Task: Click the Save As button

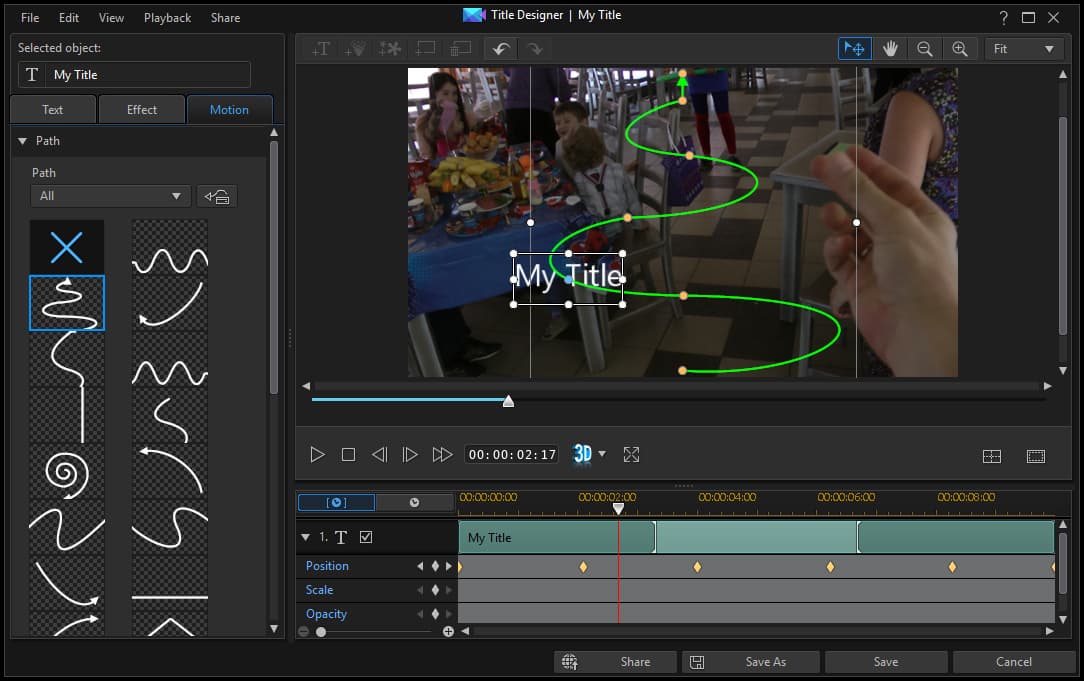Action: tap(751, 661)
